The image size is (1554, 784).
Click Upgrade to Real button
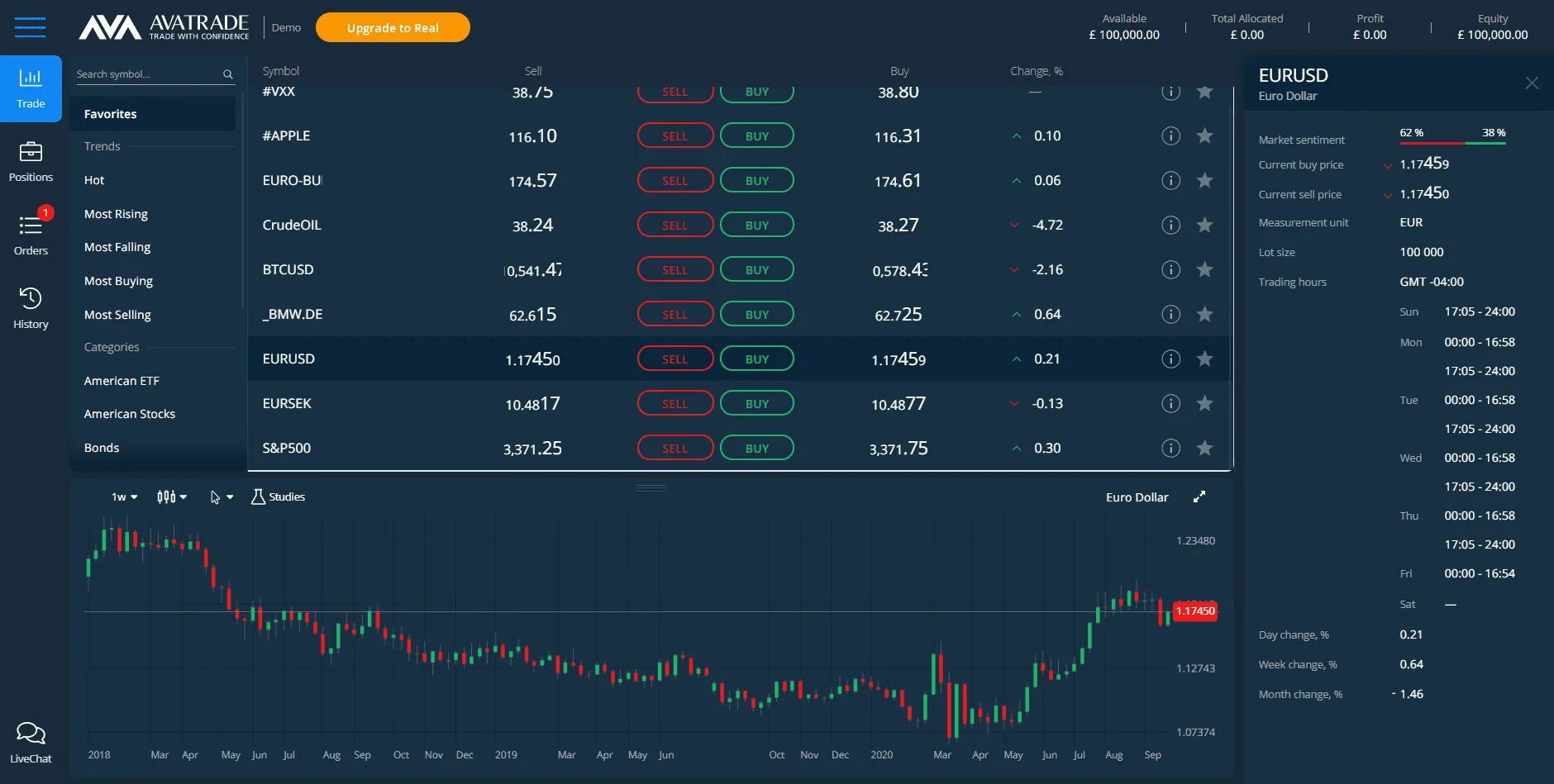[x=393, y=27]
